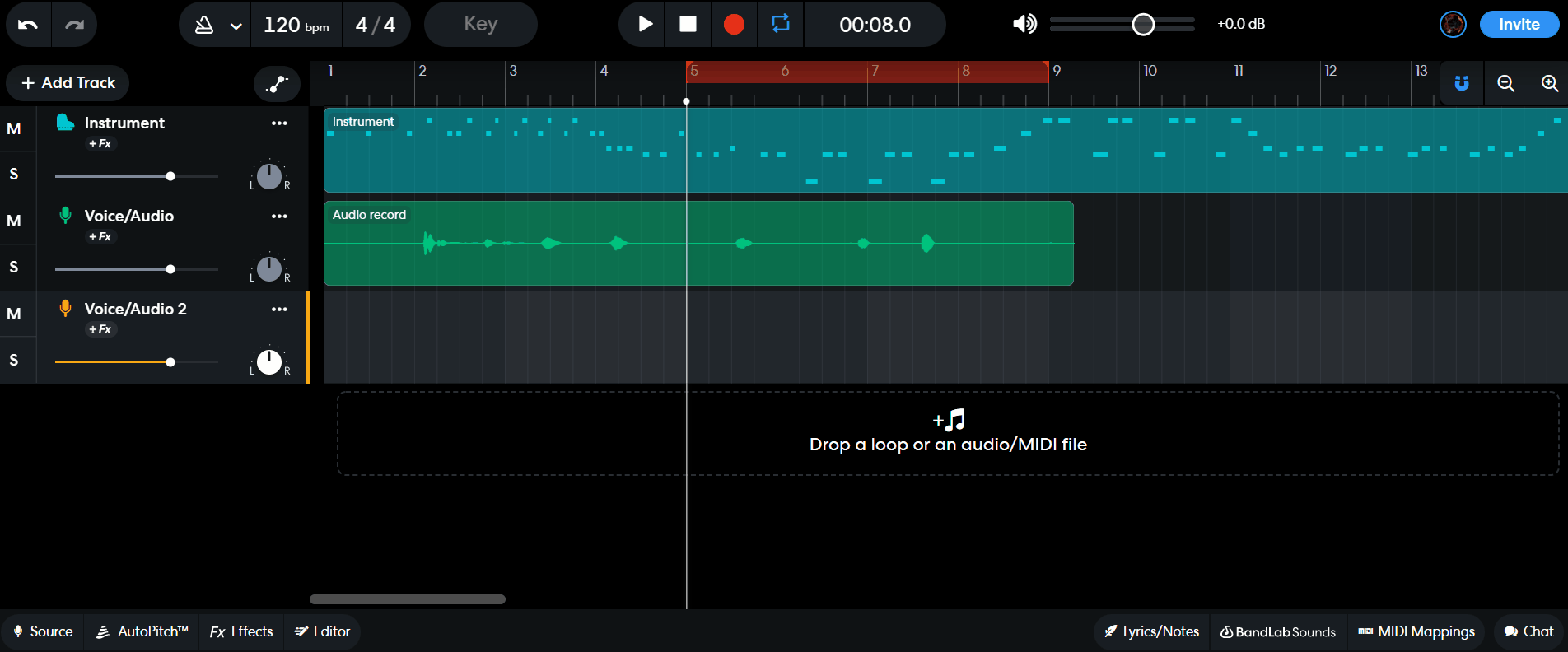Mute the Voice/Audio 2 track
Image resolution: width=1568 pixels, height=652 pixels.
pos(14,314)
